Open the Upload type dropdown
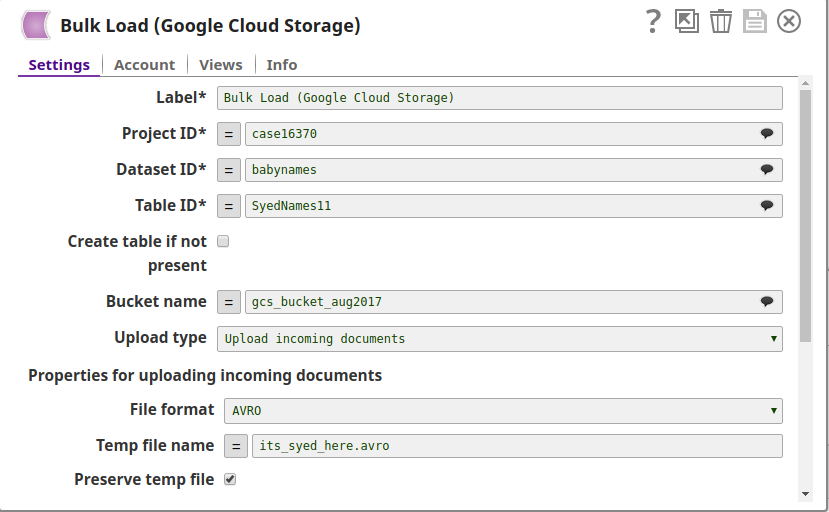 click(500, 339)
